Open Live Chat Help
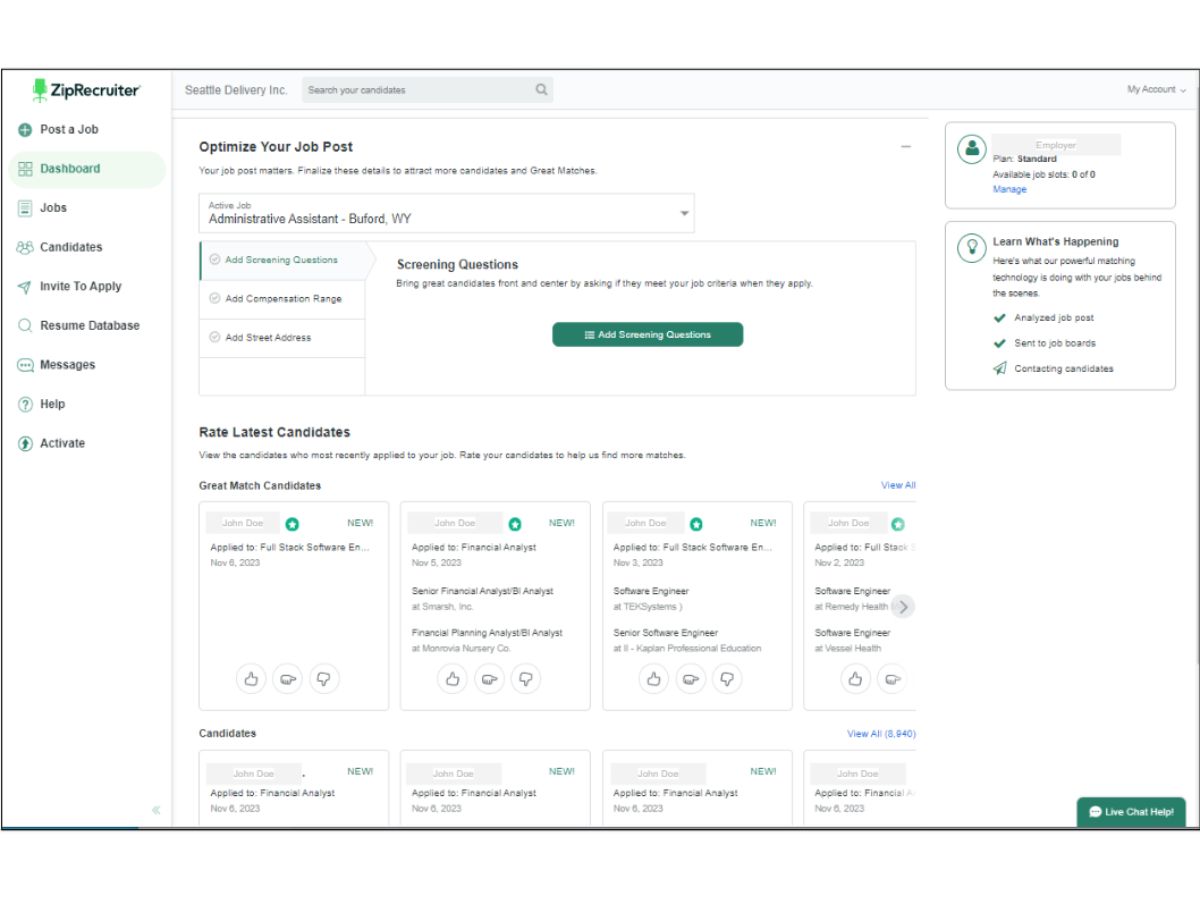This screenshot has height=900, width=1200. coord(1131,812)
